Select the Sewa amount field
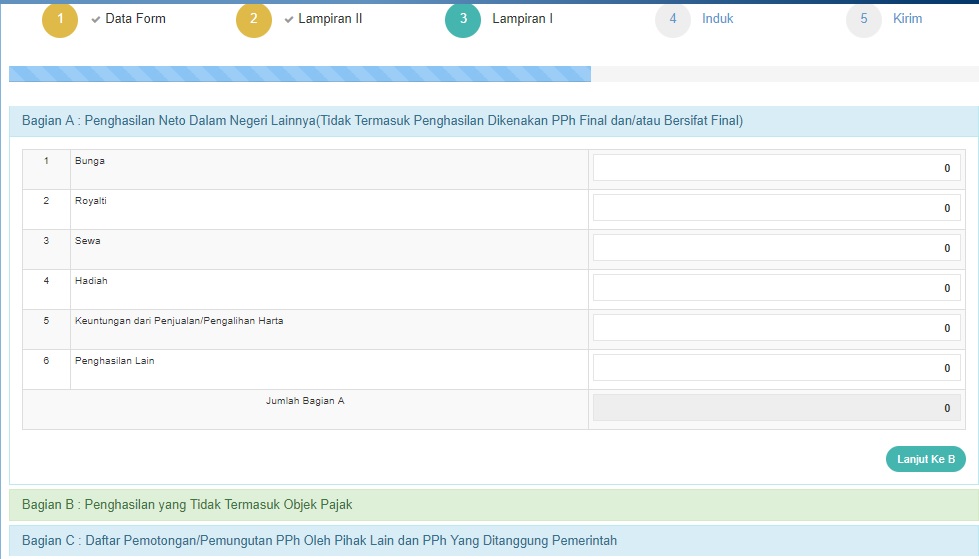This screenshot has width=979, height=559. (x=776, y=248)
